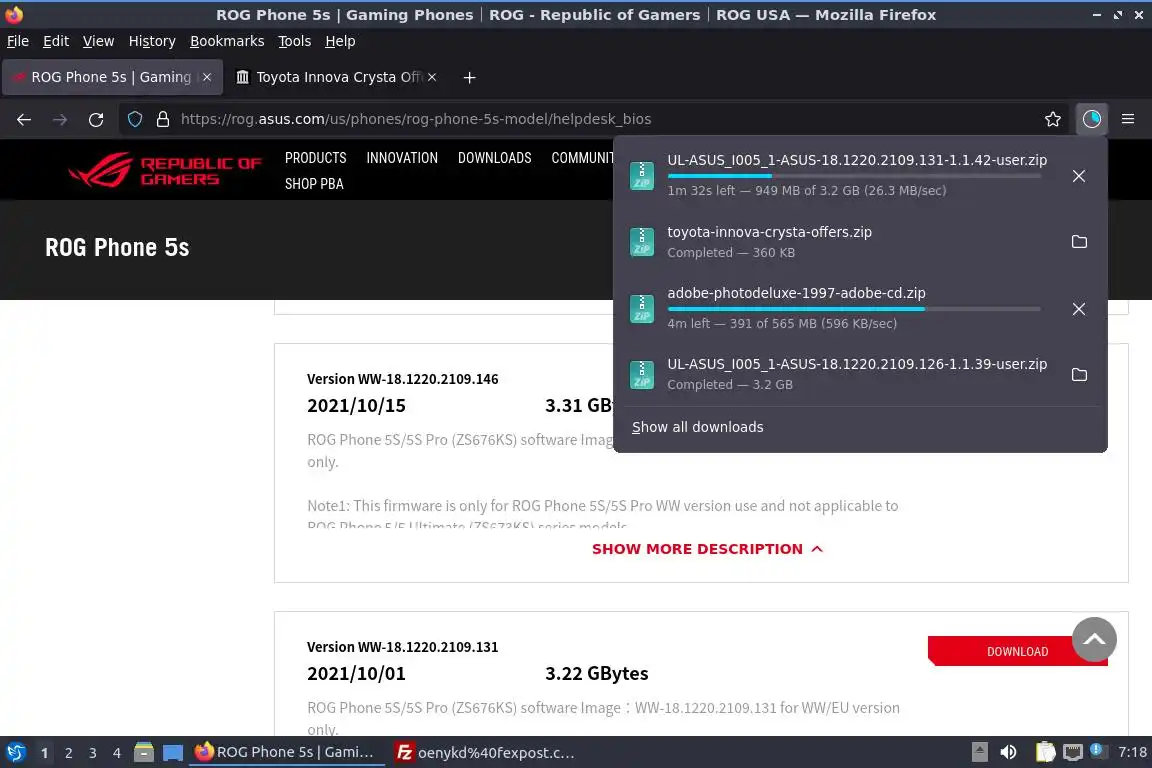Click the ROG Phone 5s page heading
The width and height of the screenshot is (1152, 768).
click(x=118, y=248)
